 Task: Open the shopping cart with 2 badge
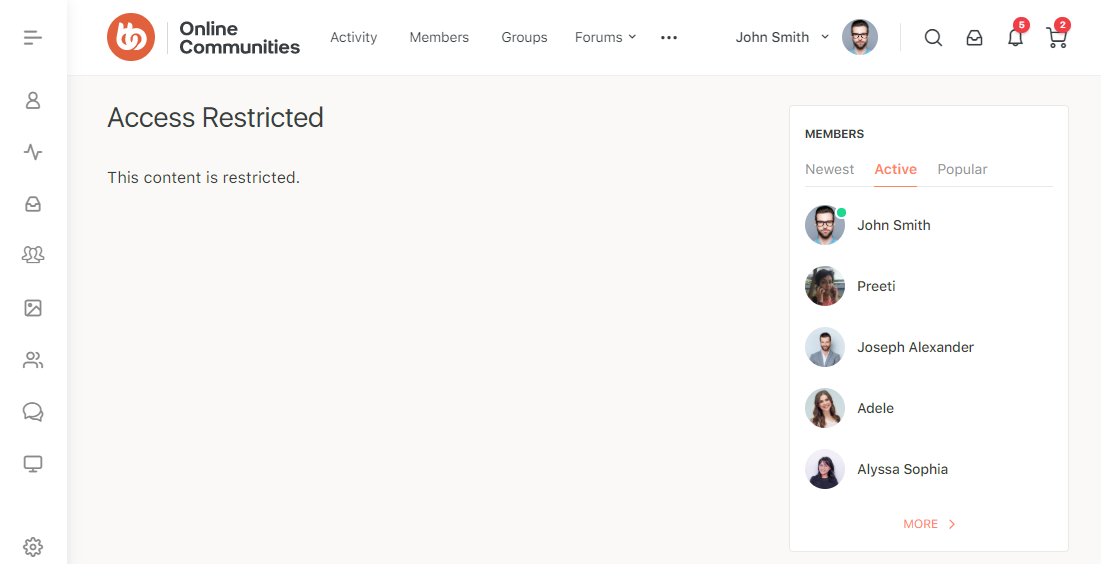[x=1056, y=38]
